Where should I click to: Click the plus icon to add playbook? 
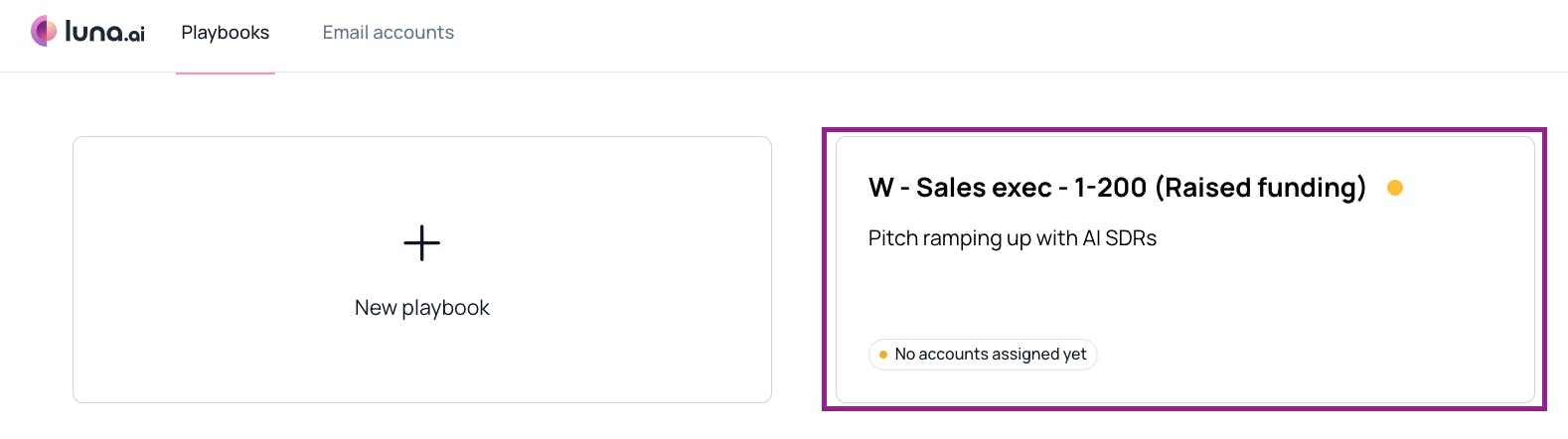(422, 243)
